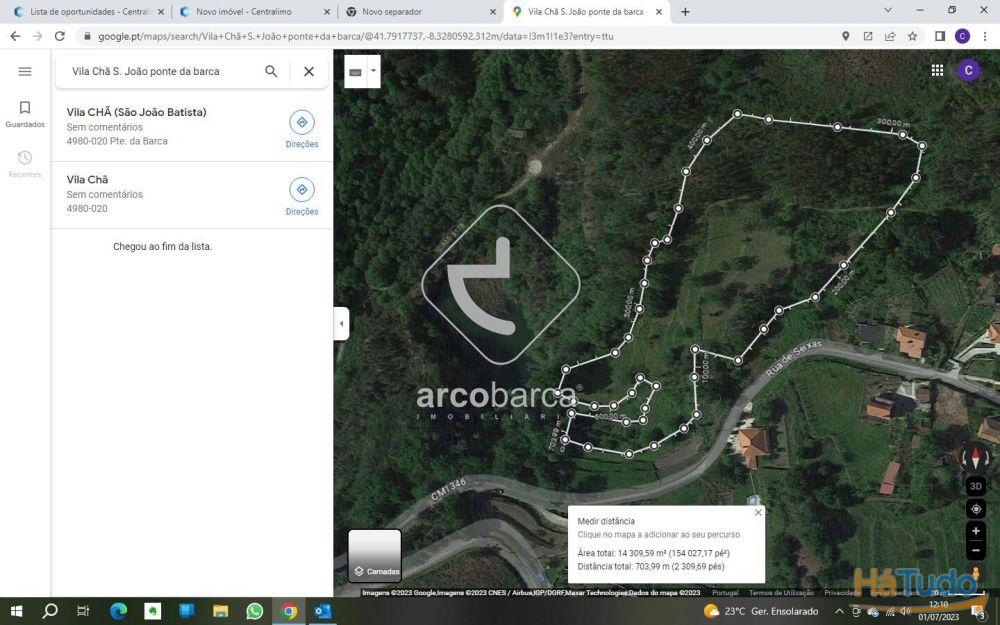Collapse the side panel arrow
Screen dimensions: 1000x625
coord(341,323)
